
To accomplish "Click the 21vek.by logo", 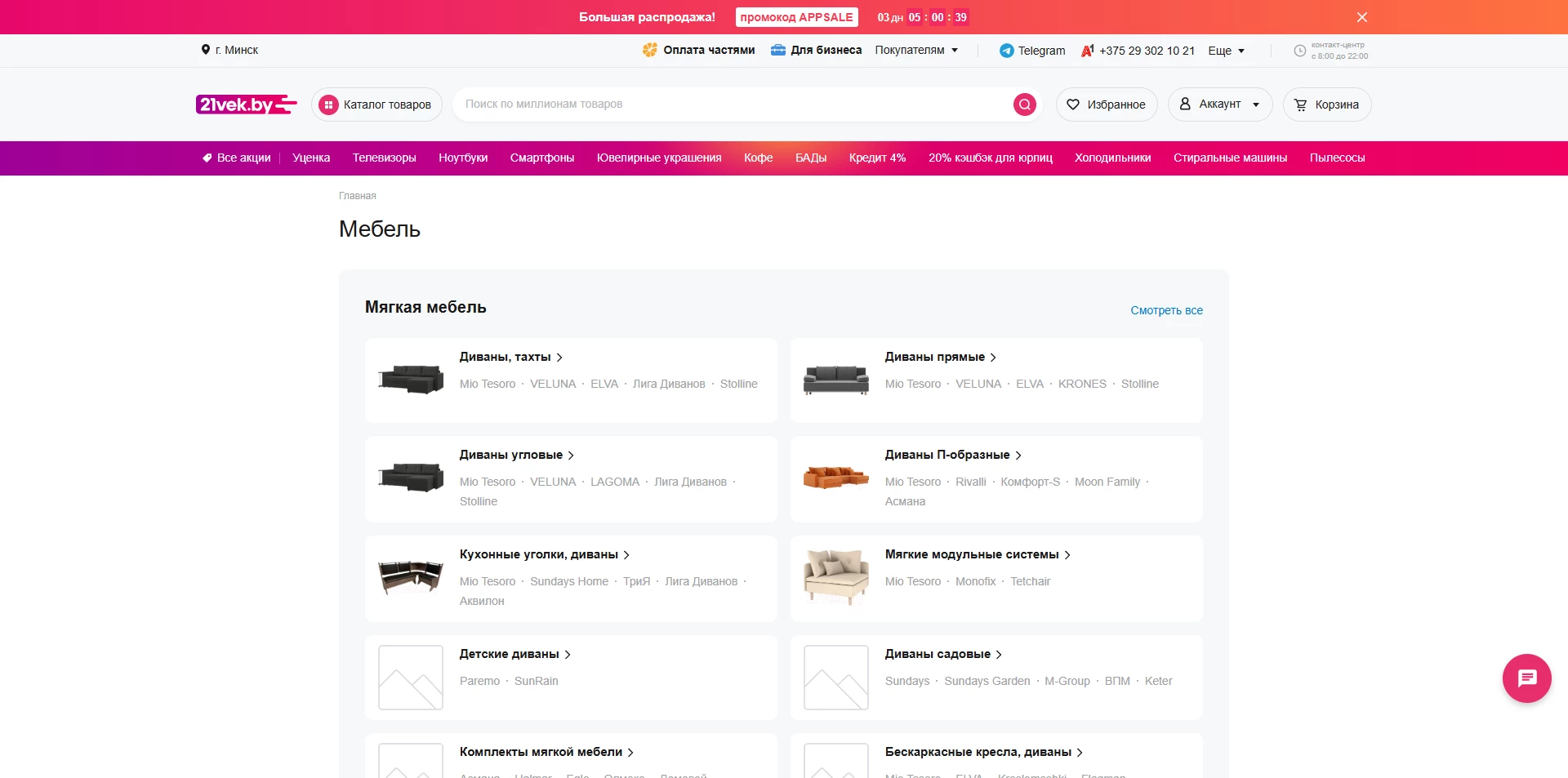I will tap(246, 104).
